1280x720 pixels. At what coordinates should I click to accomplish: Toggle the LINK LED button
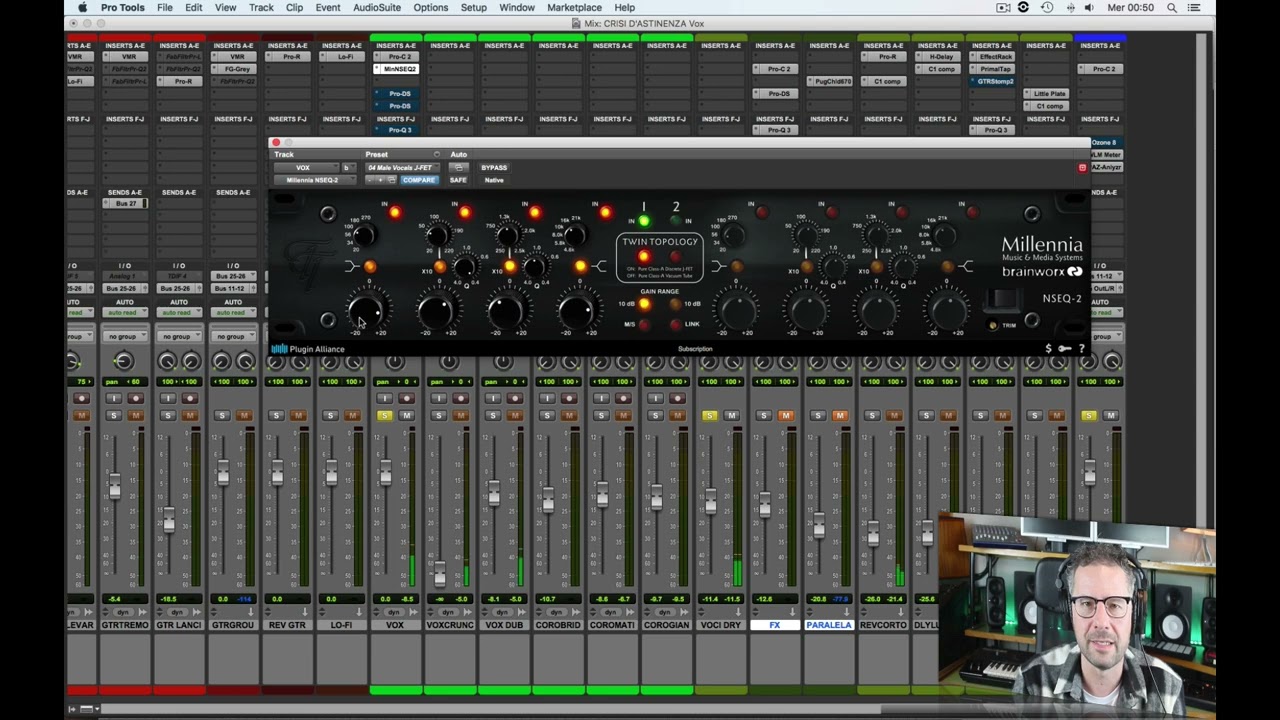coord(675,324)
